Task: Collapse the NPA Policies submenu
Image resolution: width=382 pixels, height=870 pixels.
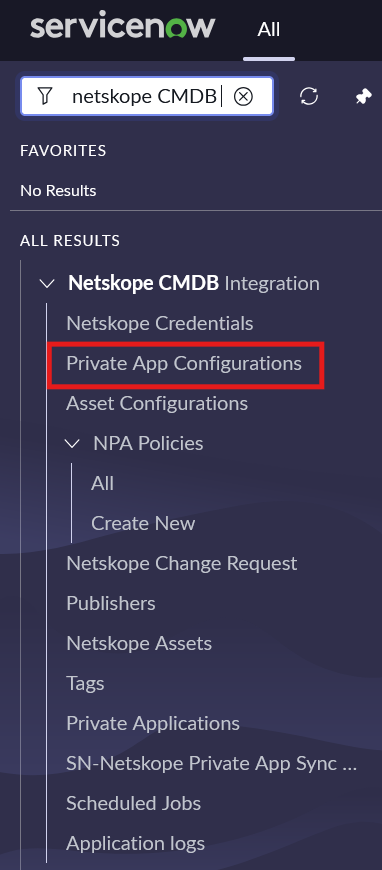Action: point(72,443)
